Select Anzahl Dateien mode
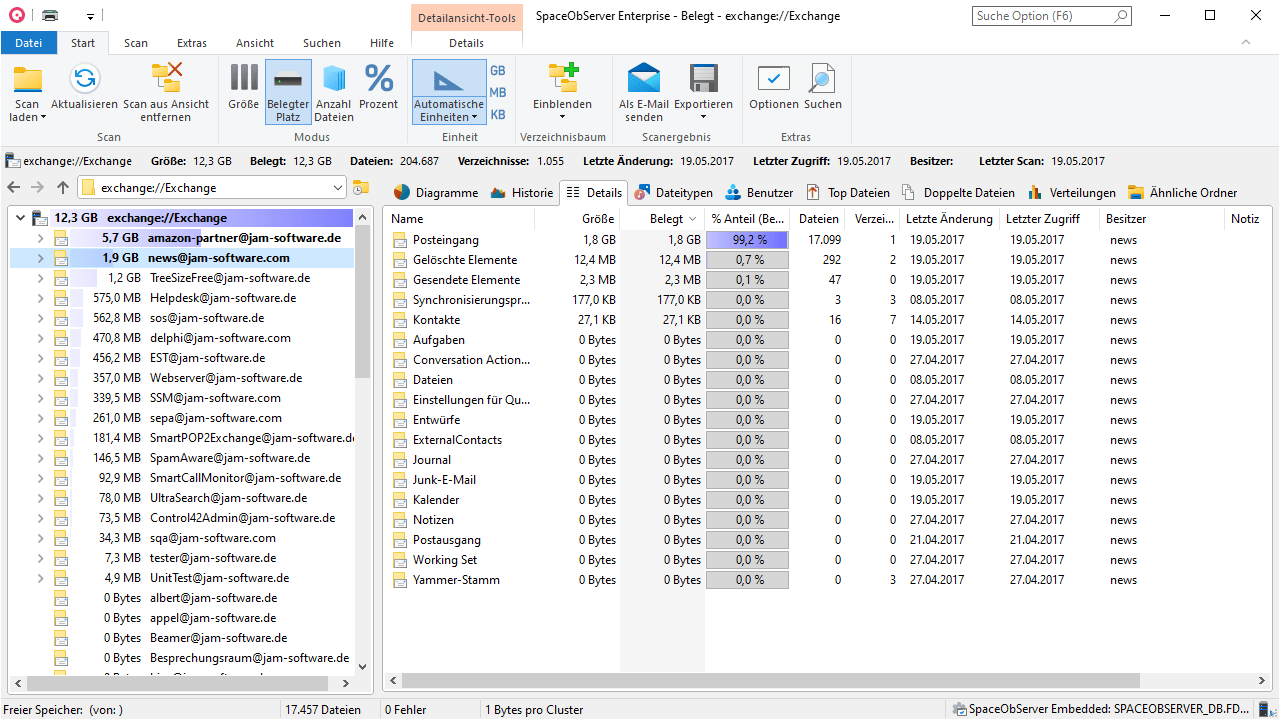This screenshot has width=1280, height=720. [x=334, y=92]
